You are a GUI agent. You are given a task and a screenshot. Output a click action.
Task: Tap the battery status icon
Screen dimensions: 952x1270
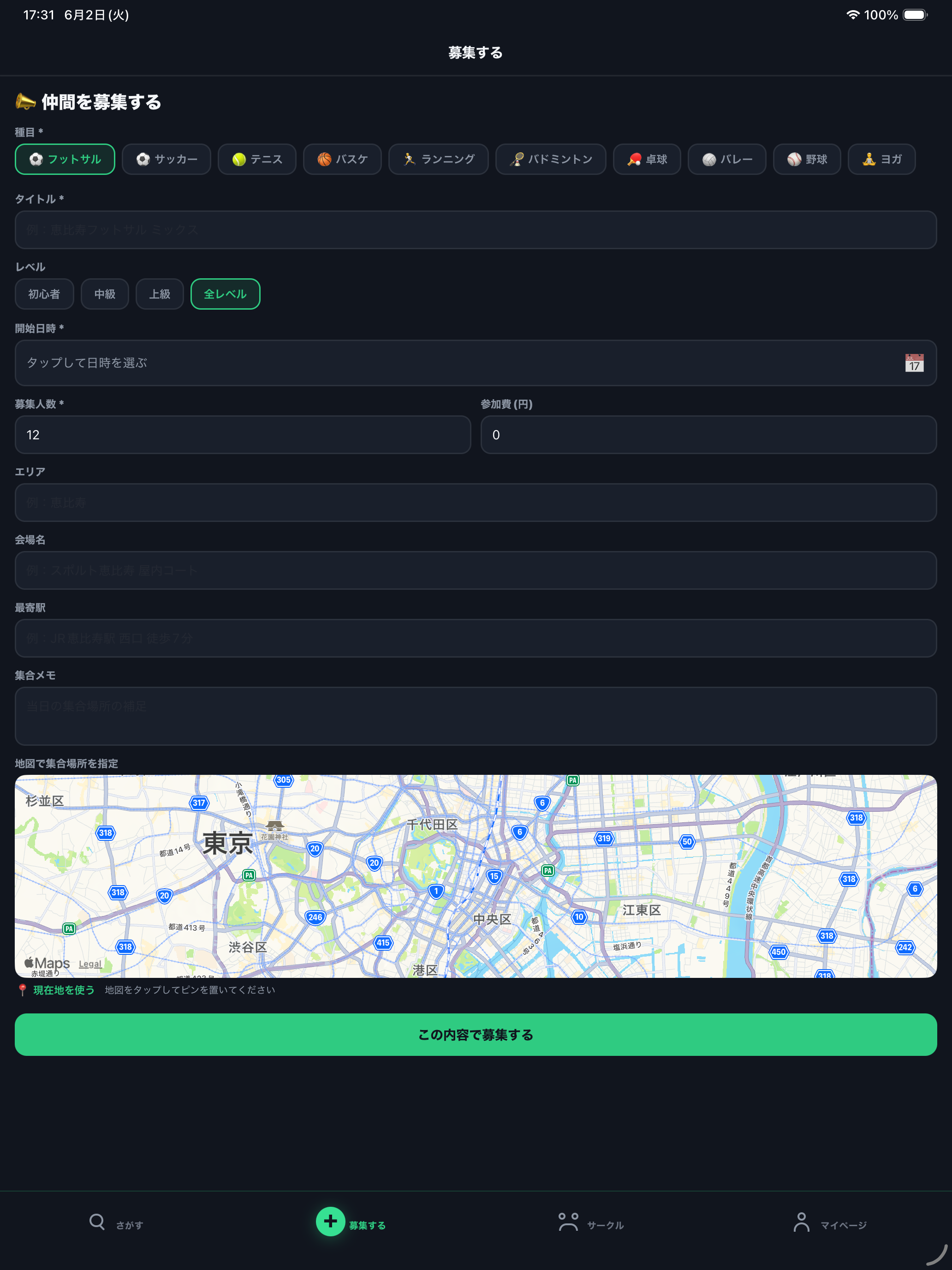tap(915, 15)
